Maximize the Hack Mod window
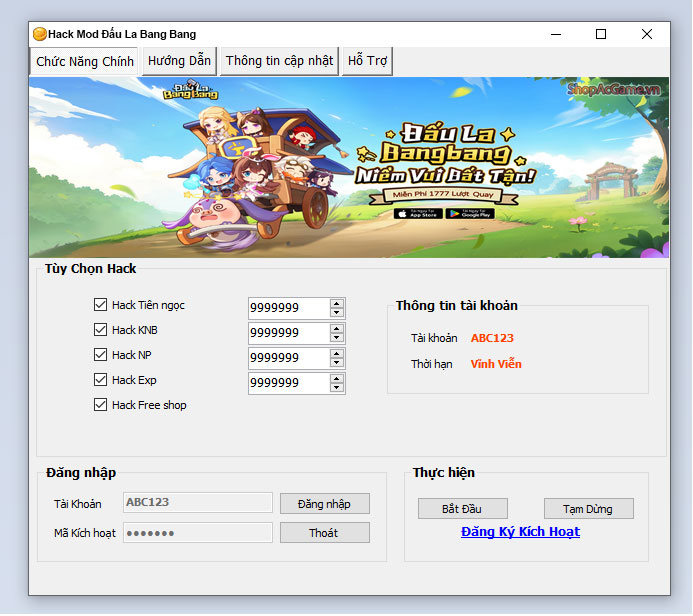Screen dimensions: 693x616 (x=601, y=34)
